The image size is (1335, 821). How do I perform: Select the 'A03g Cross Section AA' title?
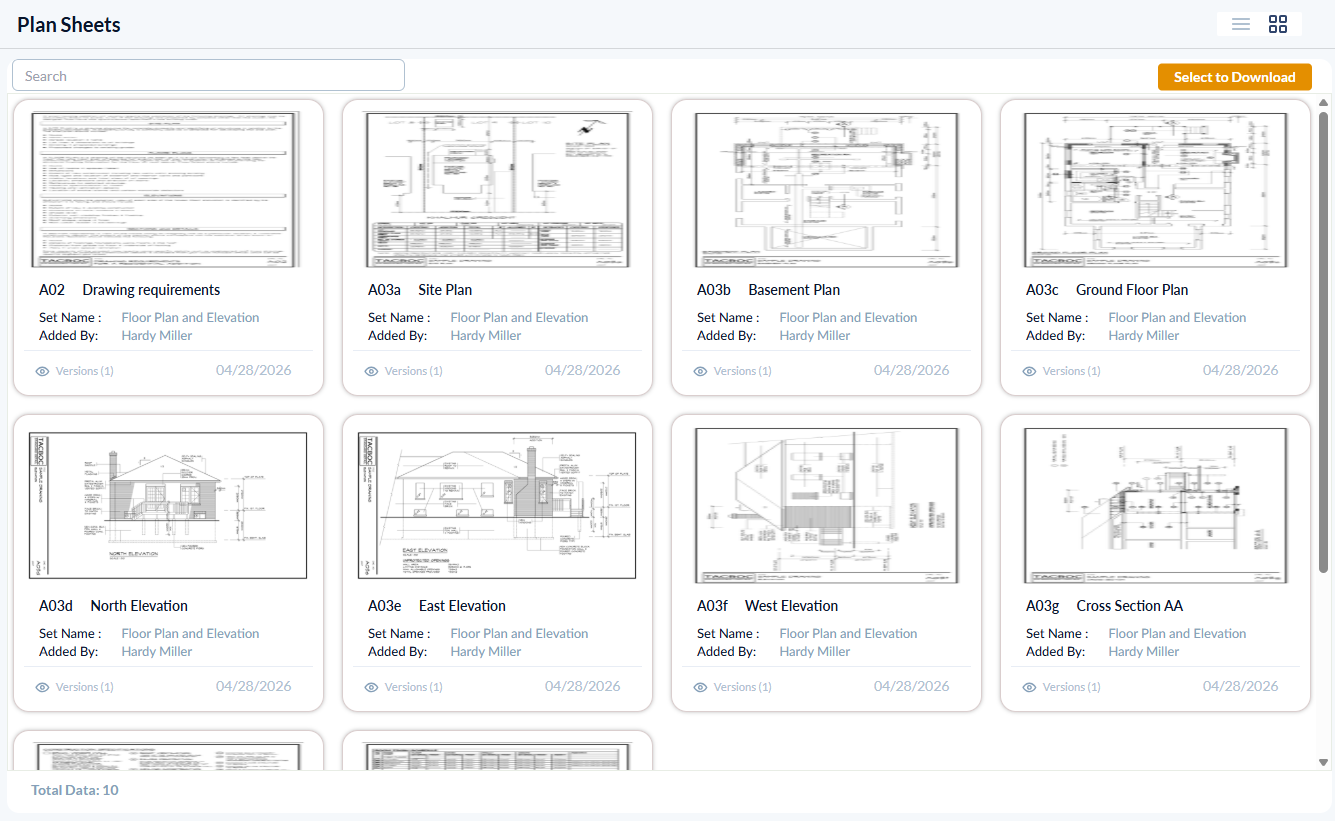pyautogui.click(x=1104, y=606)
